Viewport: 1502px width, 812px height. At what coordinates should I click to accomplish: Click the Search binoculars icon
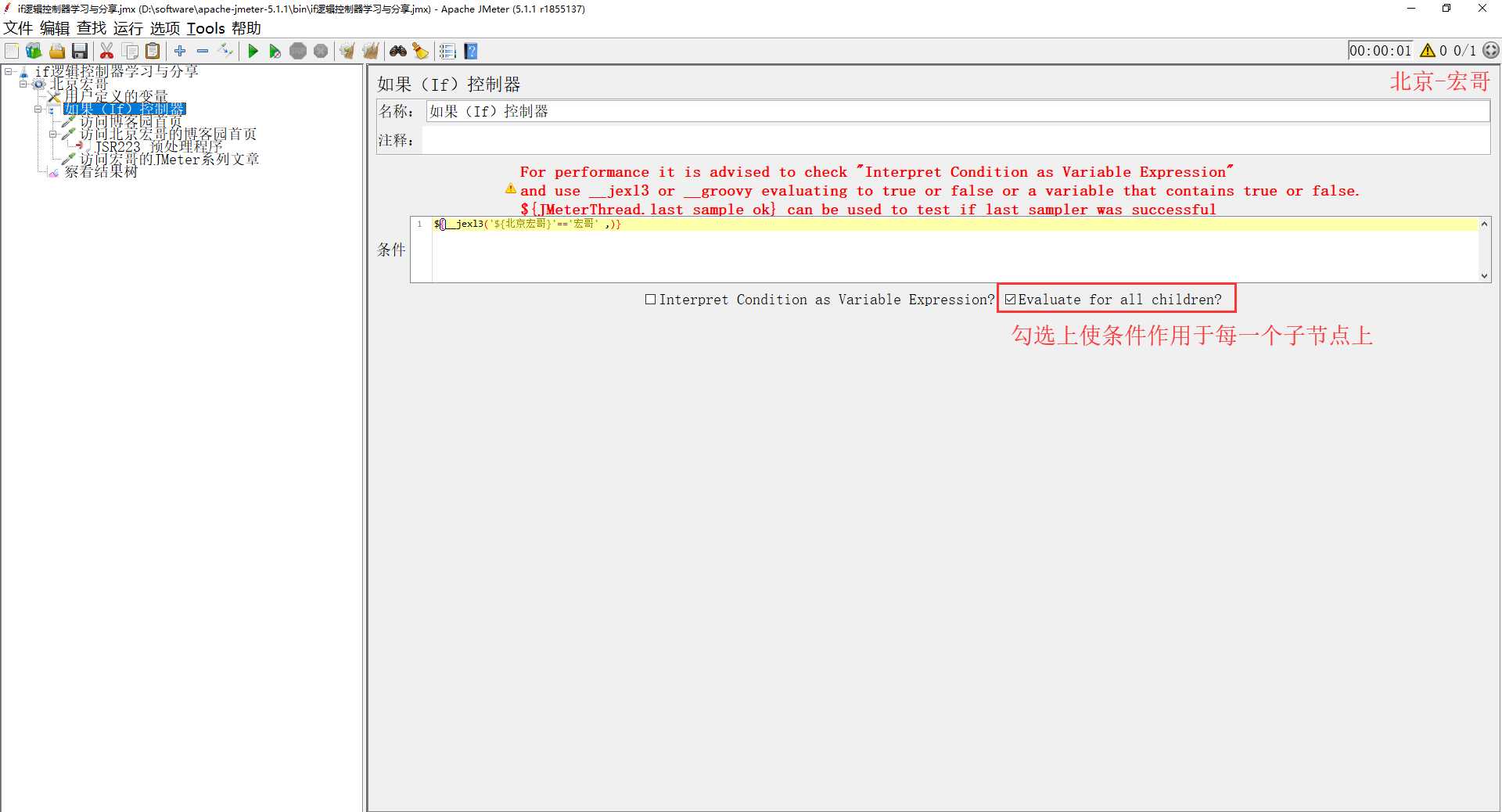[398, 51]
